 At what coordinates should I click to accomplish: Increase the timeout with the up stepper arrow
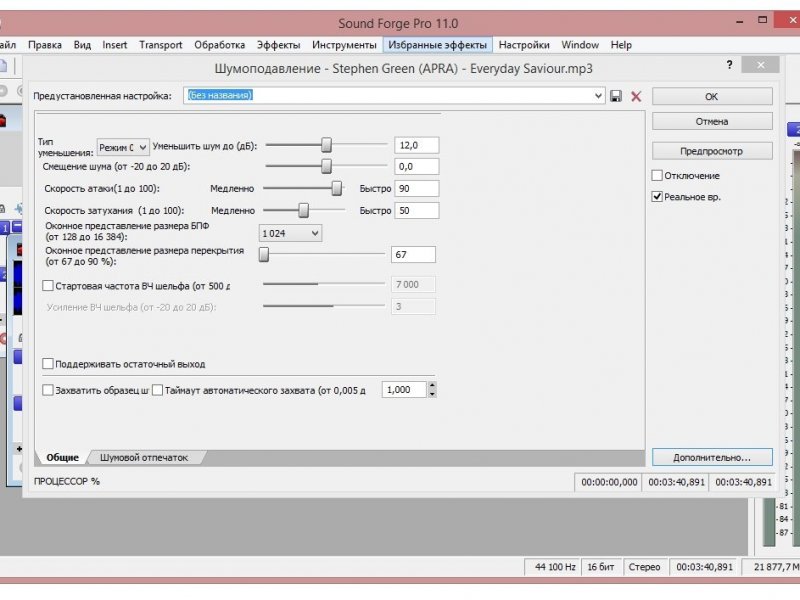pos(432,386)
